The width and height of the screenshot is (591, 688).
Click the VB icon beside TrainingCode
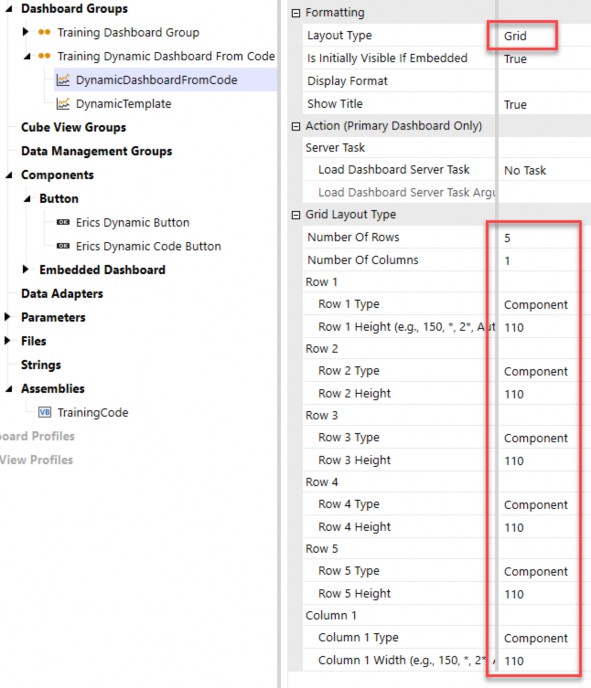[45, 412]
